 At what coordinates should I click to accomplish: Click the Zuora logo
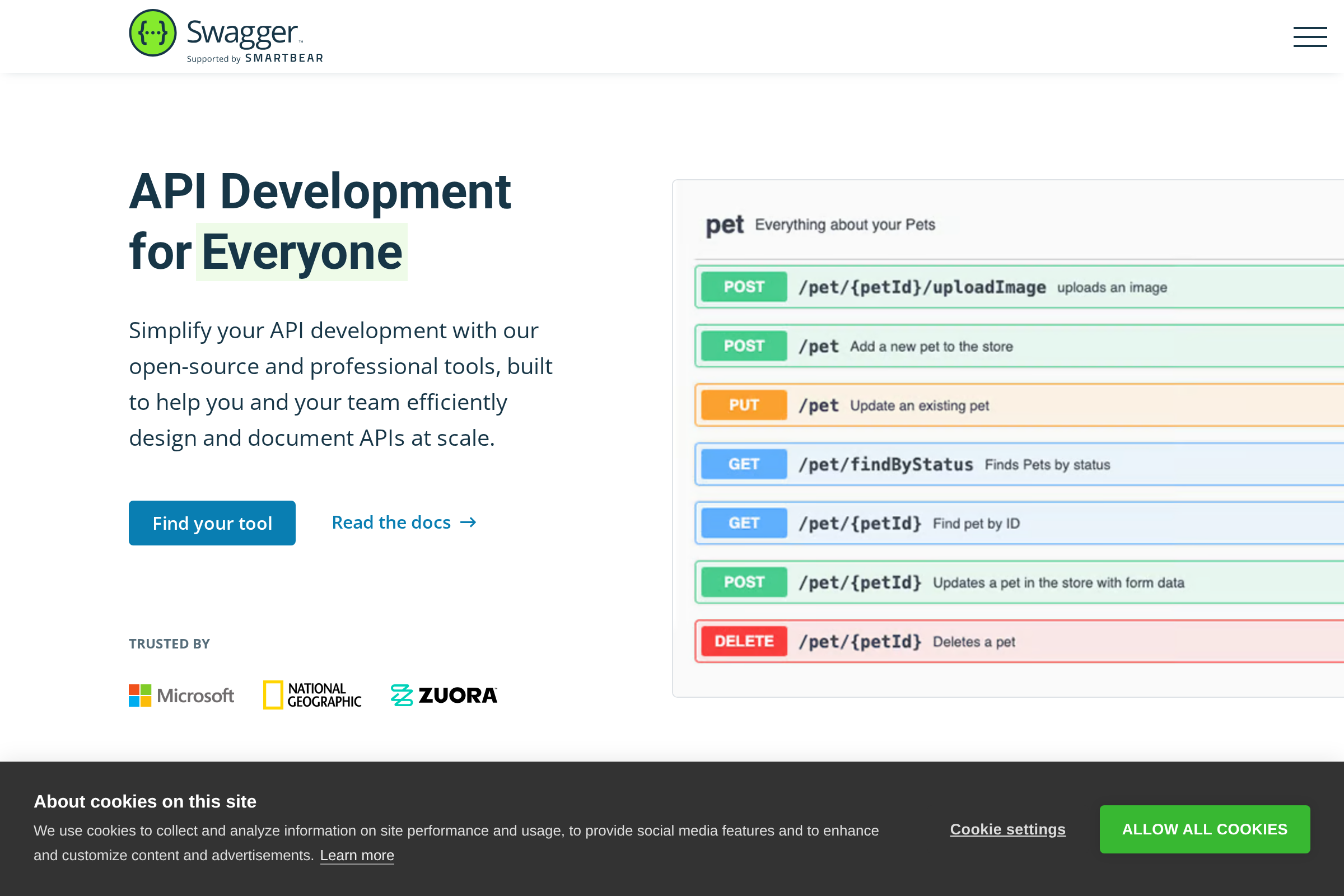pyautogui.click(x=444, y=695)
